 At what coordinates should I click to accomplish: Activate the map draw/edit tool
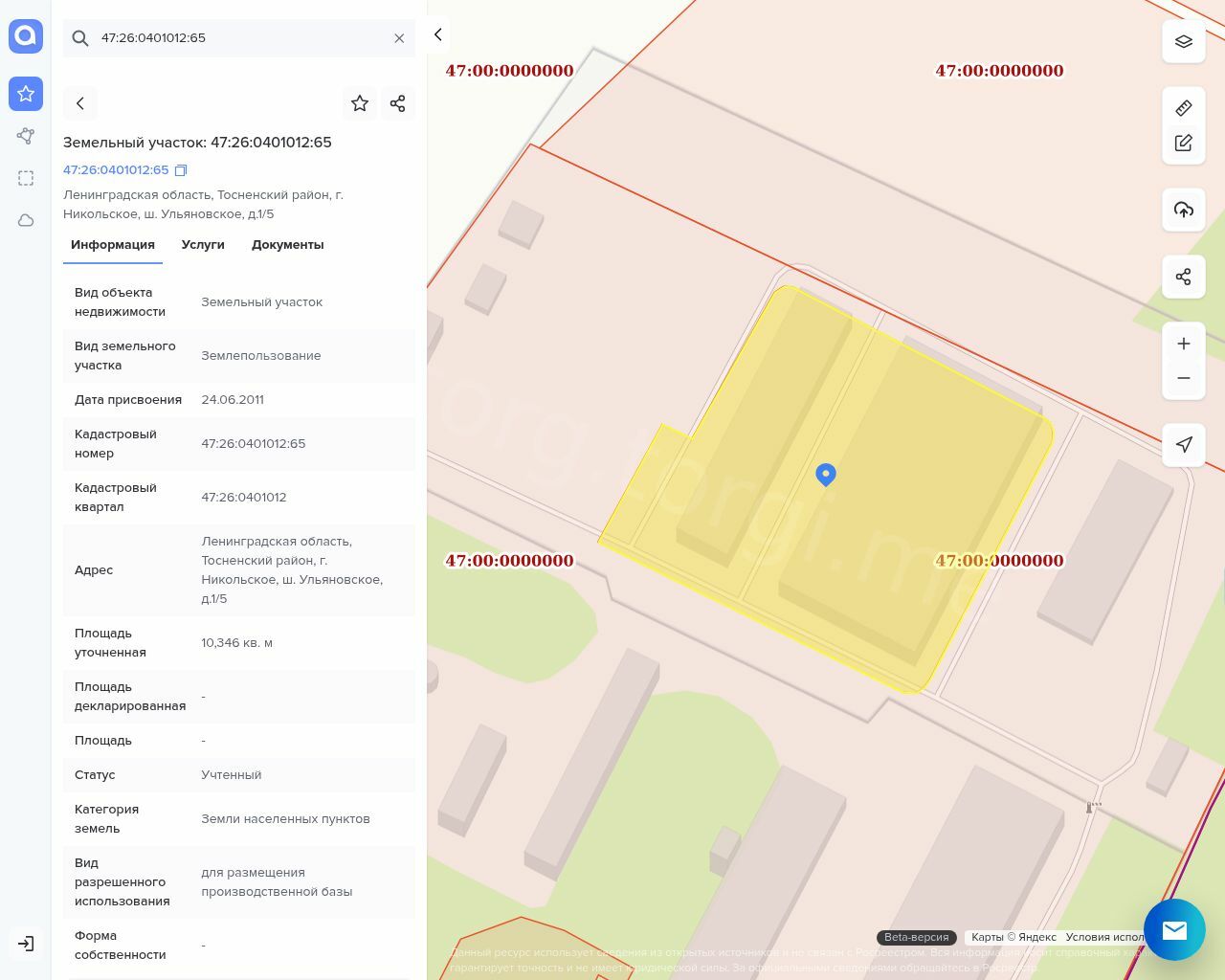1183,143
